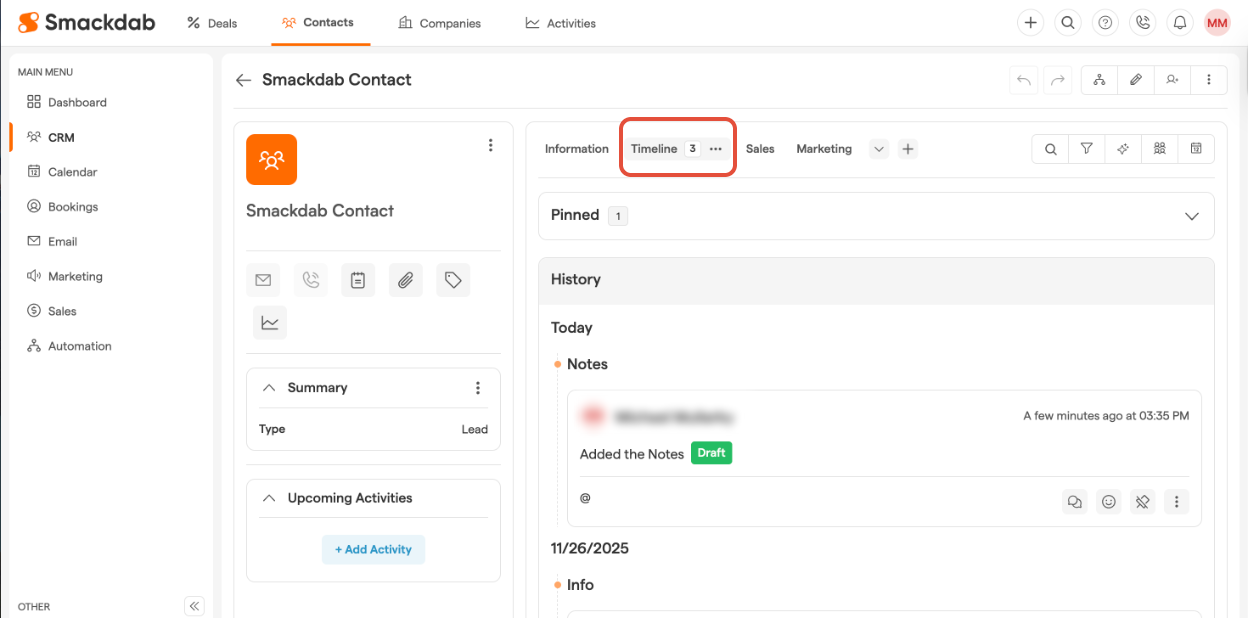Image resolution: width=1248 pixels, height=618 pixels.
Task: Click the tag icon in contact card
Action: click(453, 281)
